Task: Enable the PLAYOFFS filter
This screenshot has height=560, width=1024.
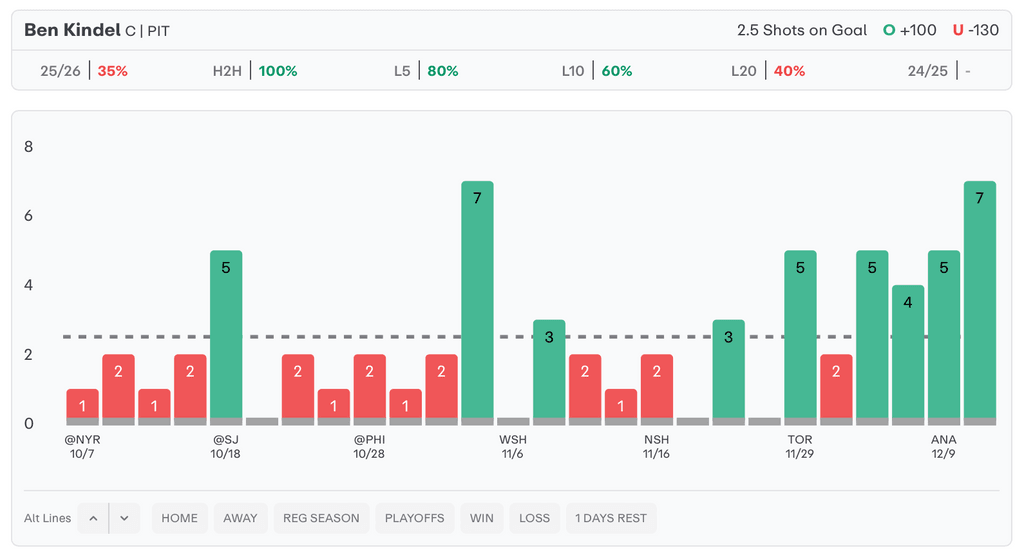Action: pos(415,518)
